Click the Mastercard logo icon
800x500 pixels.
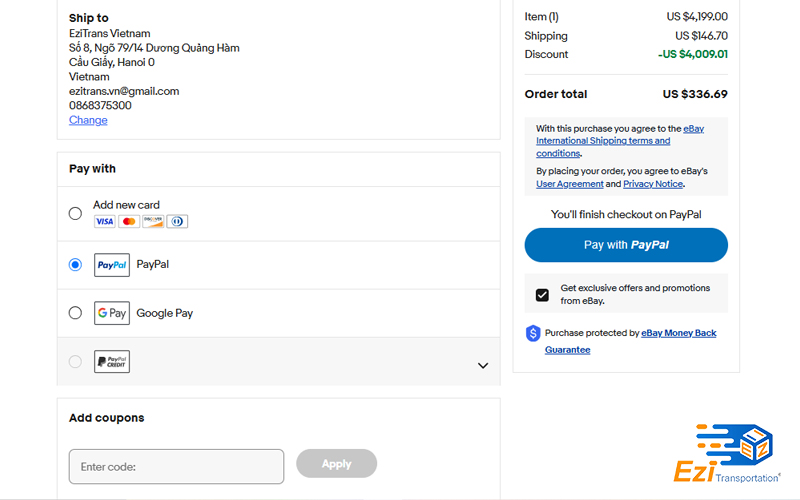point(129,221)
